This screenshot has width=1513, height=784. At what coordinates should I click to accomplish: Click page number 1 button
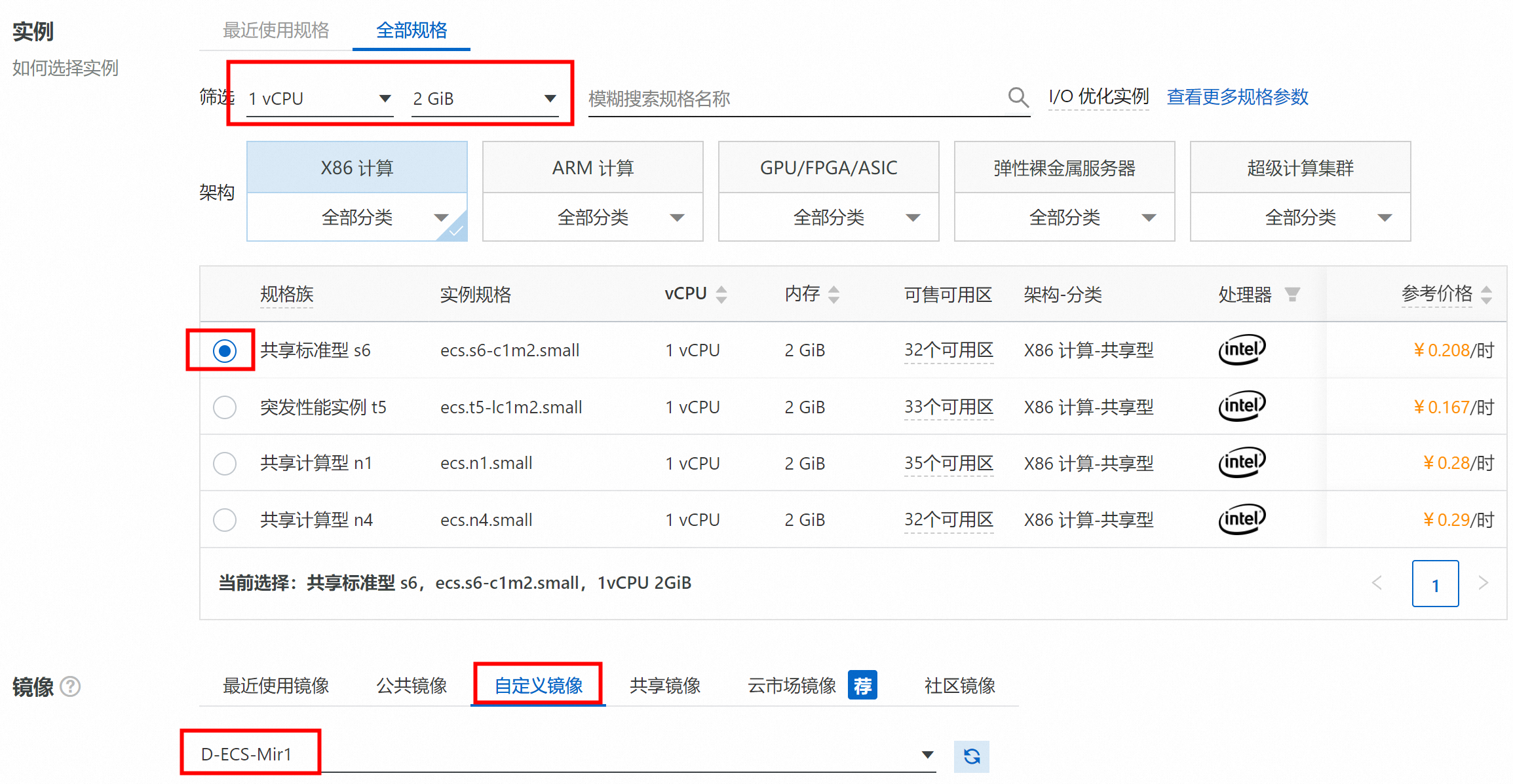(1435, 584)
